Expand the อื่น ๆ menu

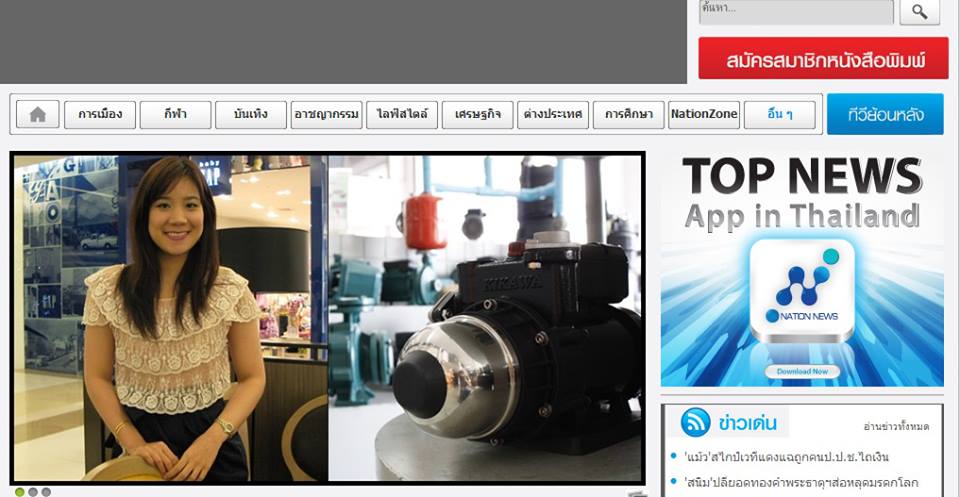click(779, 114)
